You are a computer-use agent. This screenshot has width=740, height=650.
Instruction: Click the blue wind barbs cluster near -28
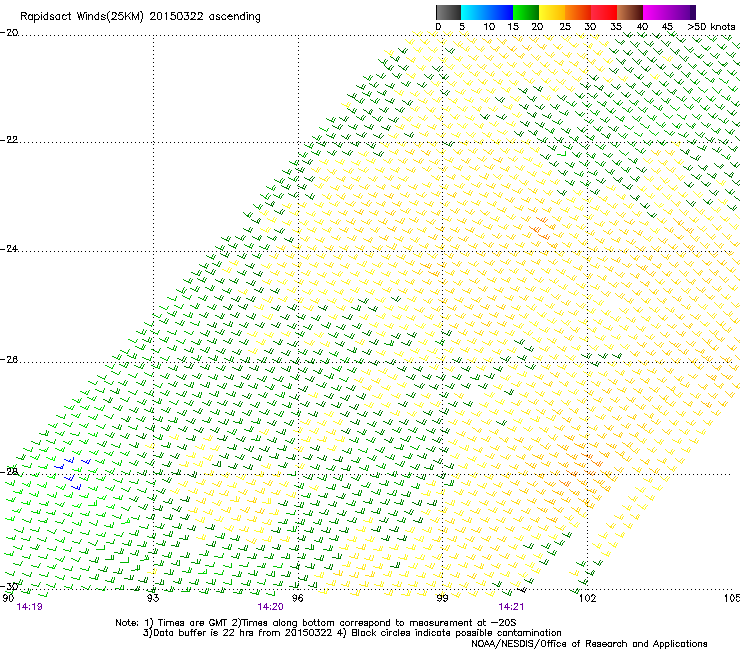coord(72,473)
